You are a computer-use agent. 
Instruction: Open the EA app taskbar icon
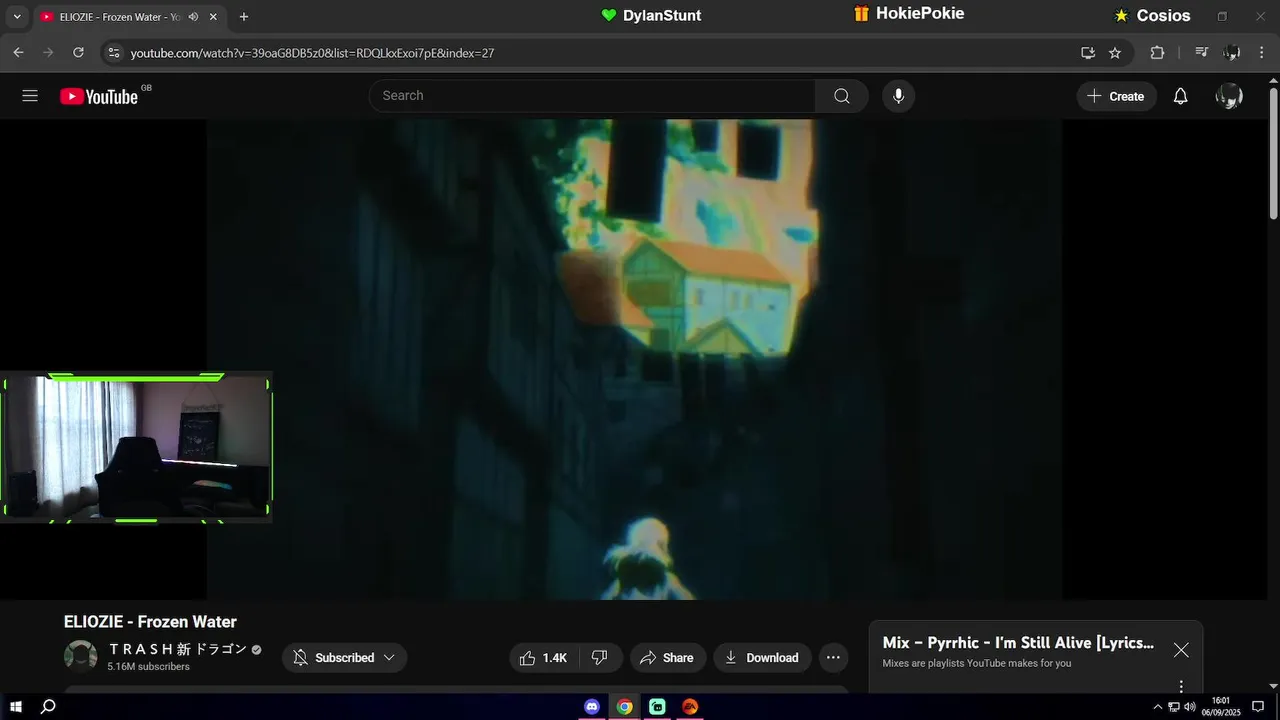690,707
